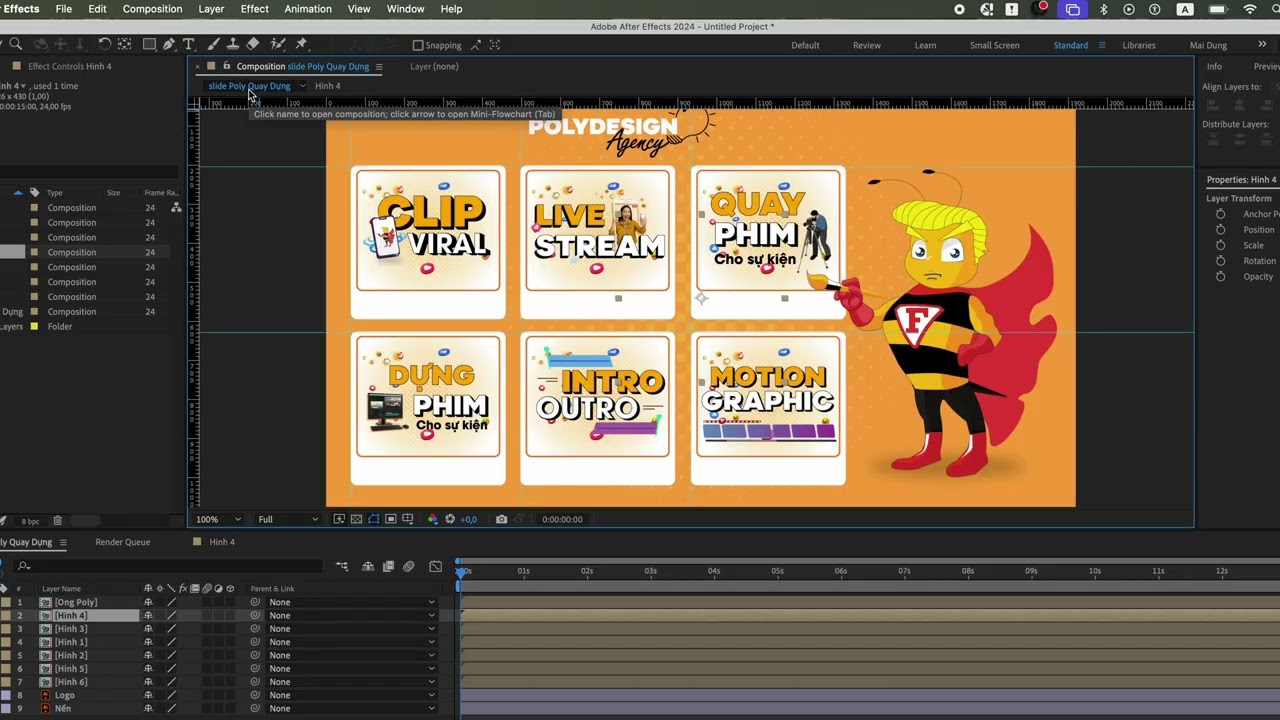Toggle Position stopwatch in Properties panel
The width and height of the screenshot is (1280, 720).
pyautogui.click(x=1220, y=230)
